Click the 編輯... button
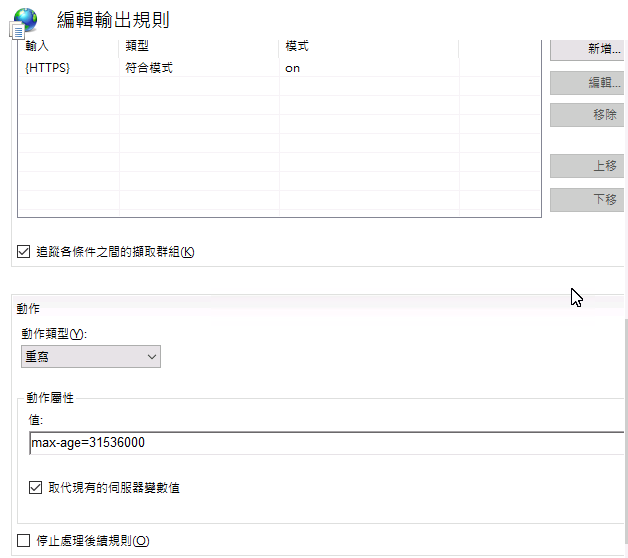This screenshot has height=558, width=628. (x=587, y=83)
